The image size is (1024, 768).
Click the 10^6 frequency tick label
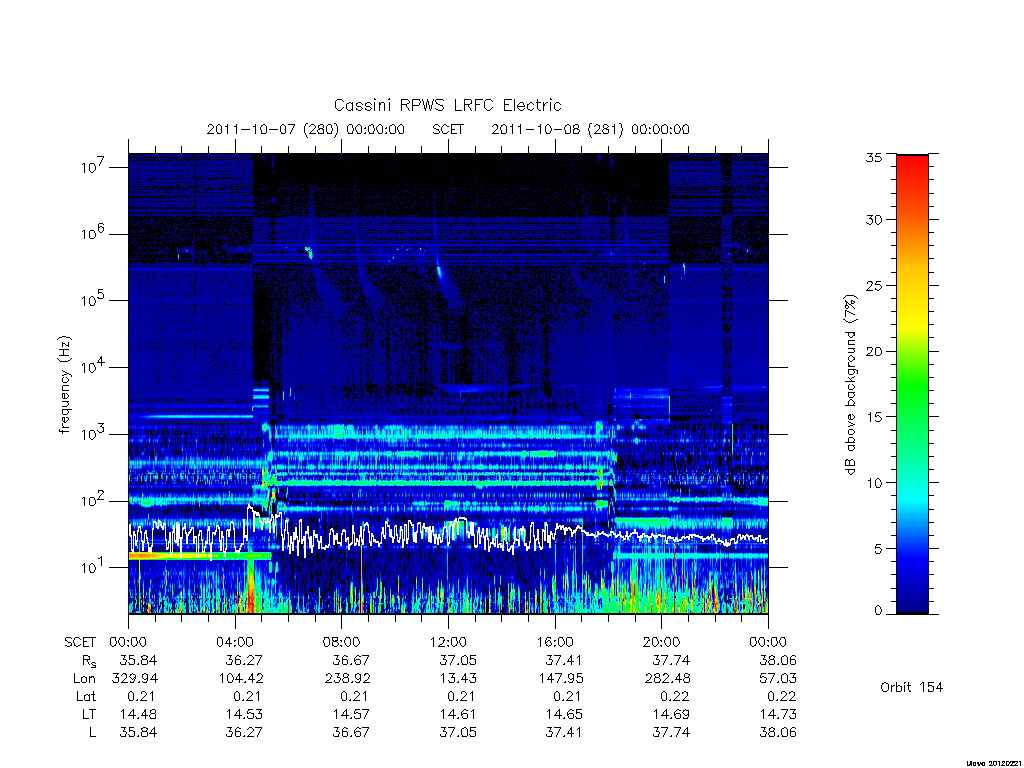click(92, 233)
